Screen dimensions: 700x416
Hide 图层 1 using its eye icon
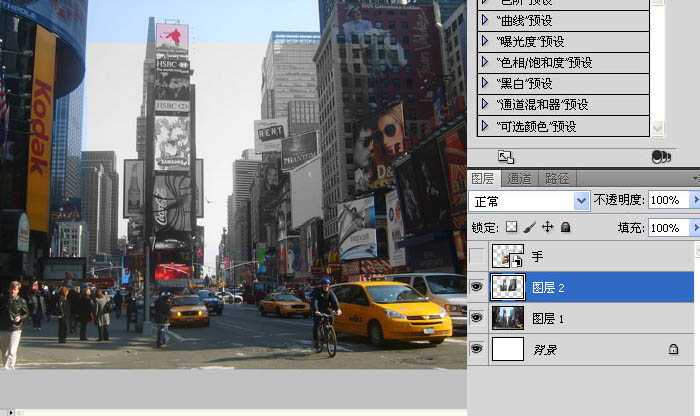(477, 319)
